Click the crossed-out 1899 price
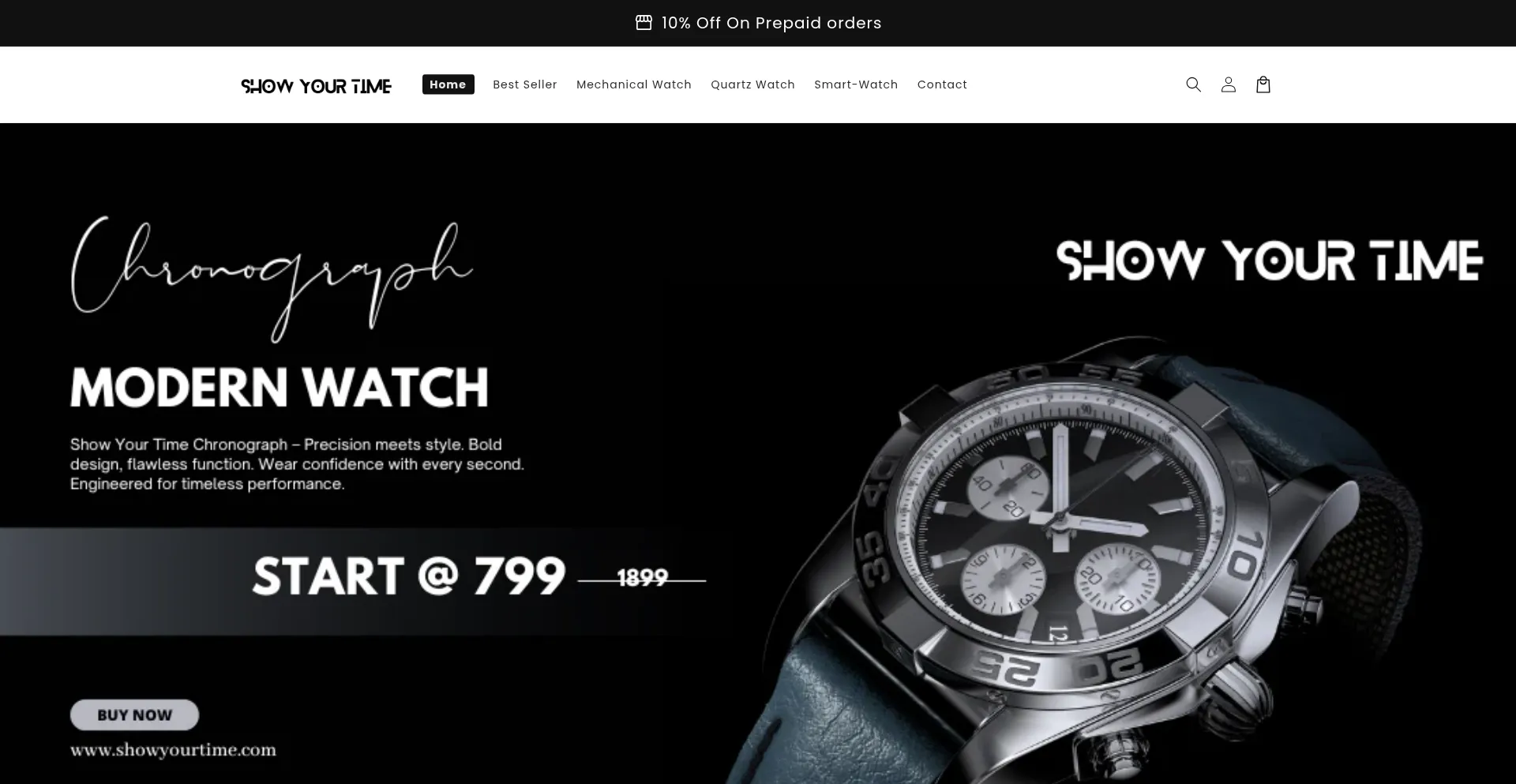Image resolution: width=1516 pixels, height=784 pixels. [x=642, y=579]
